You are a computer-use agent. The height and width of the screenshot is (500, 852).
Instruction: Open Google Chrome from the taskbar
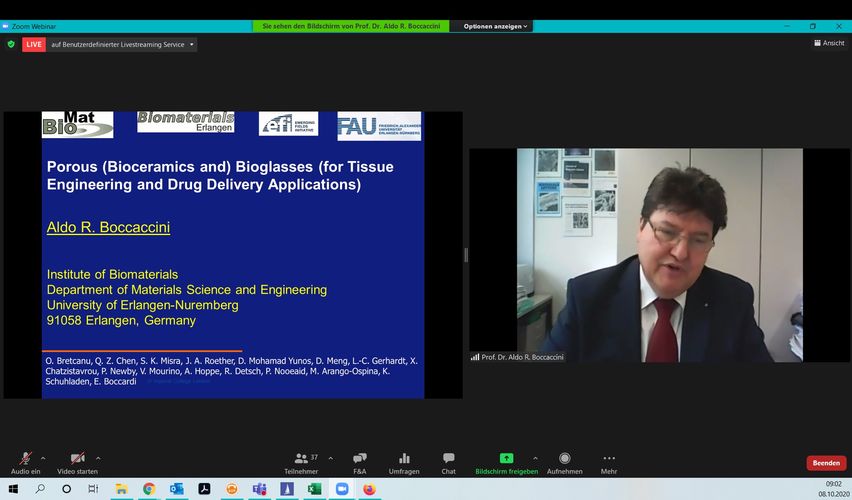coord(149,489)
